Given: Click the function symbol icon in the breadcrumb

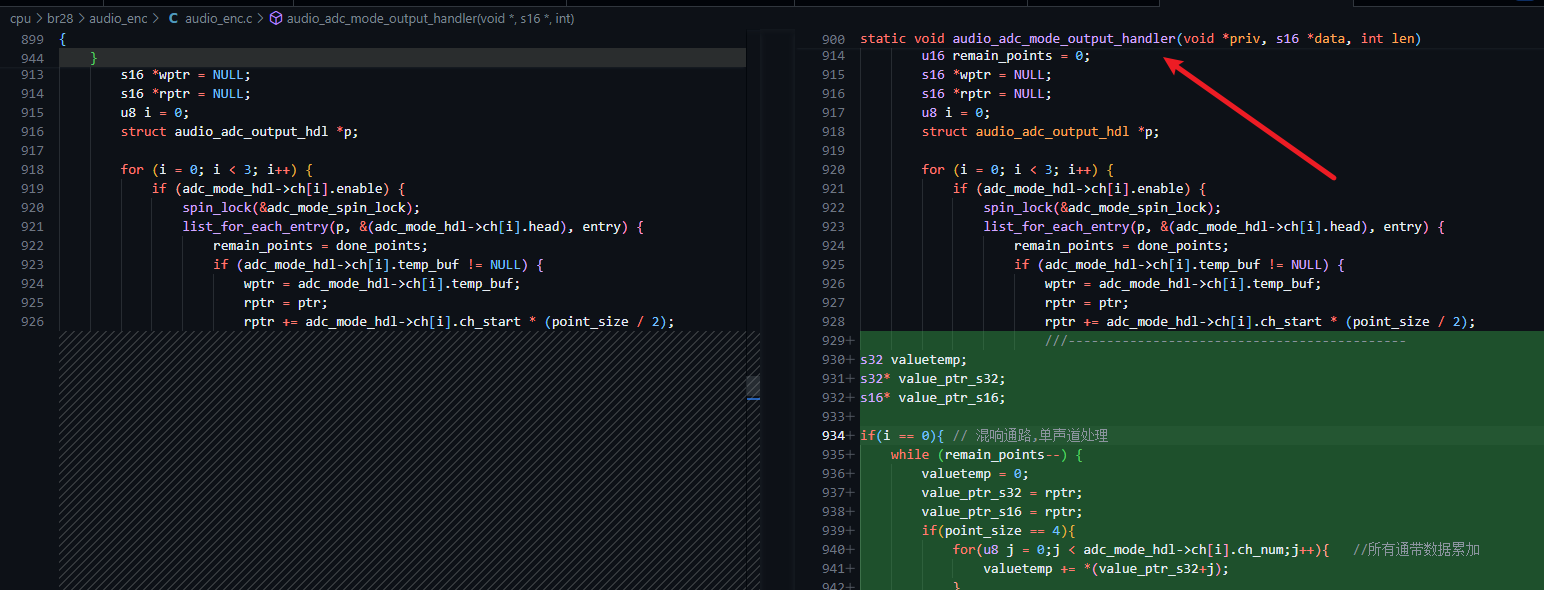Looking at the screenshot, I should (x=276, y=19).
